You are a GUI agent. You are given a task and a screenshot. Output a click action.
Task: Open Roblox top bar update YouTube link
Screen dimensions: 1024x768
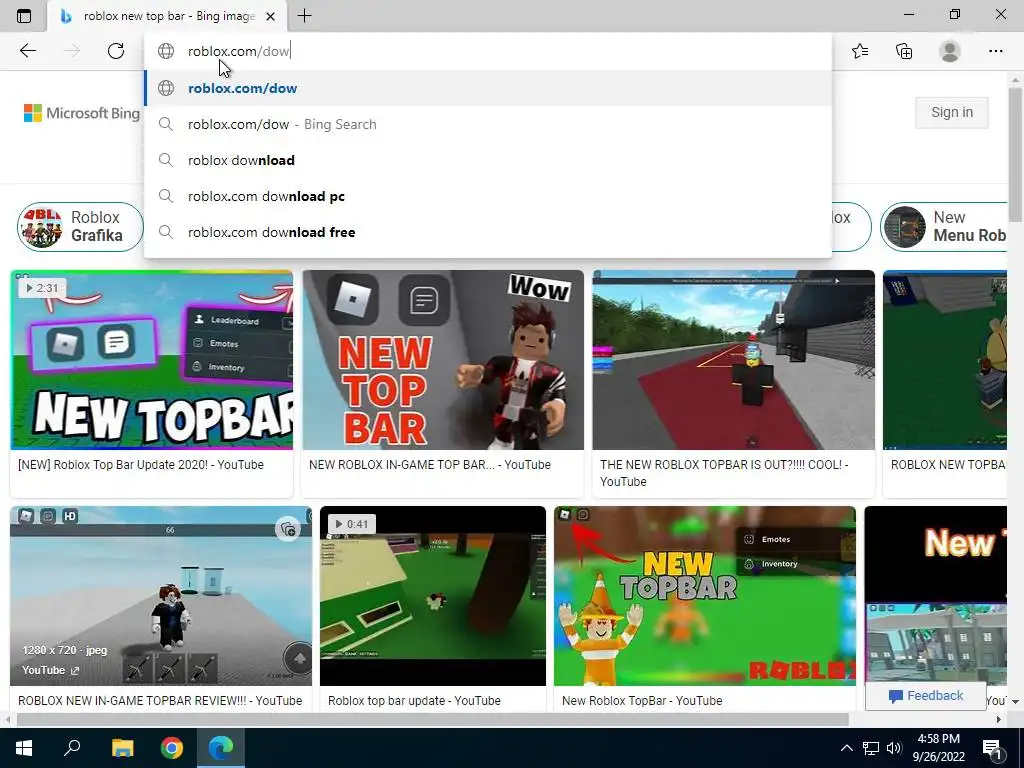414,701
